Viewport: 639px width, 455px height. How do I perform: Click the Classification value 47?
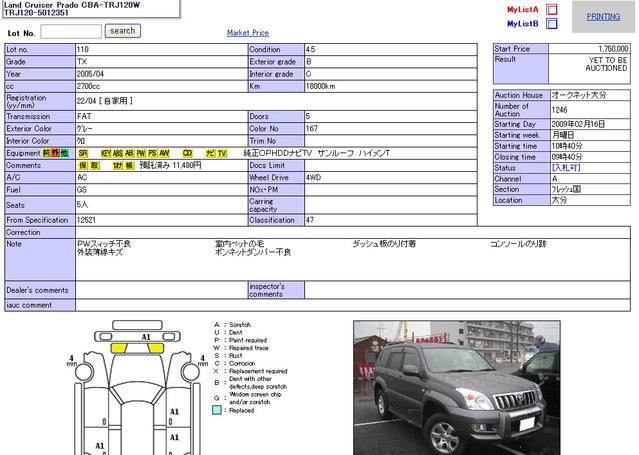pyautogui.click(x=310, y=220)
